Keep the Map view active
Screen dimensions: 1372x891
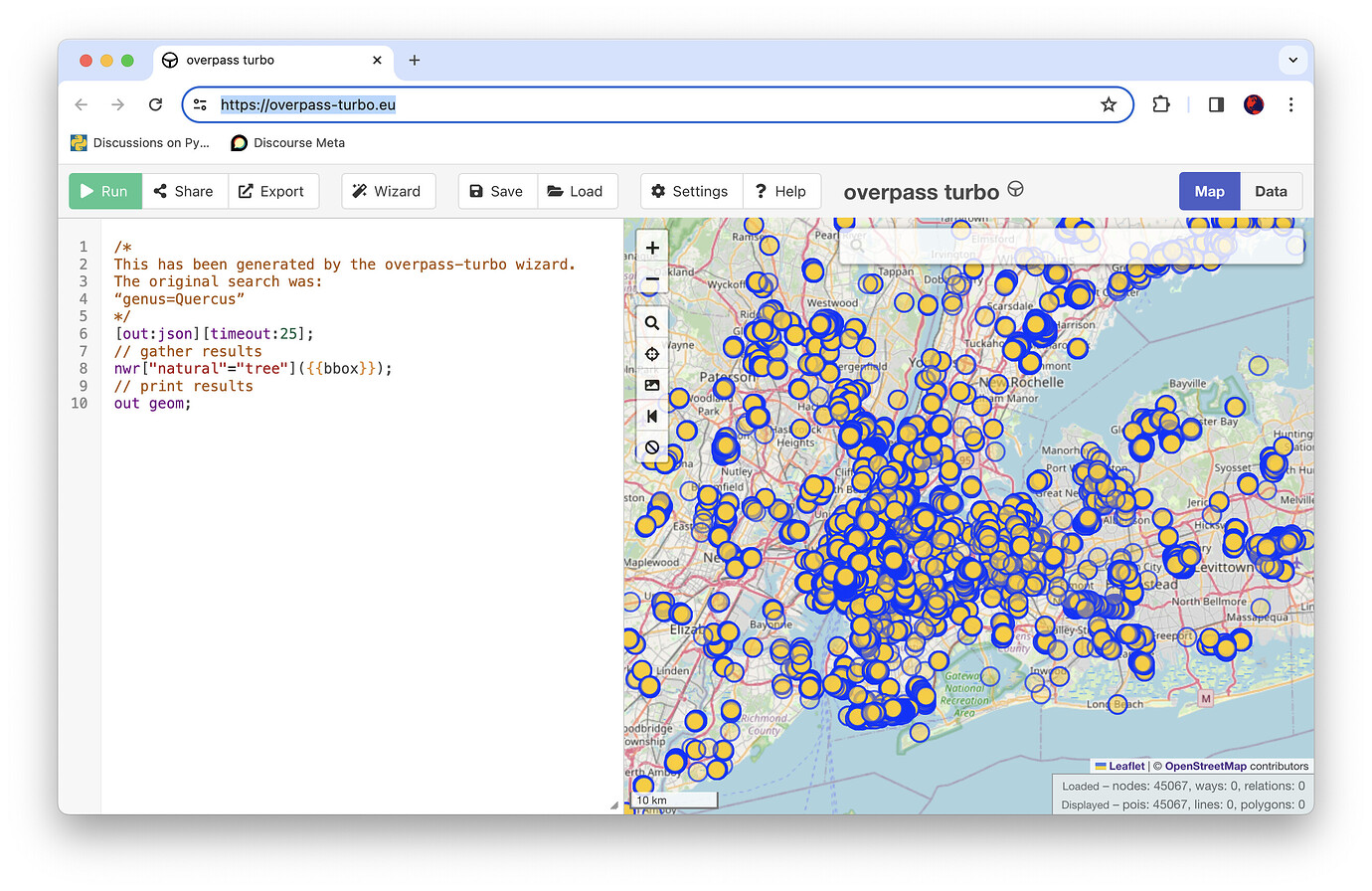click(1209, 191)
